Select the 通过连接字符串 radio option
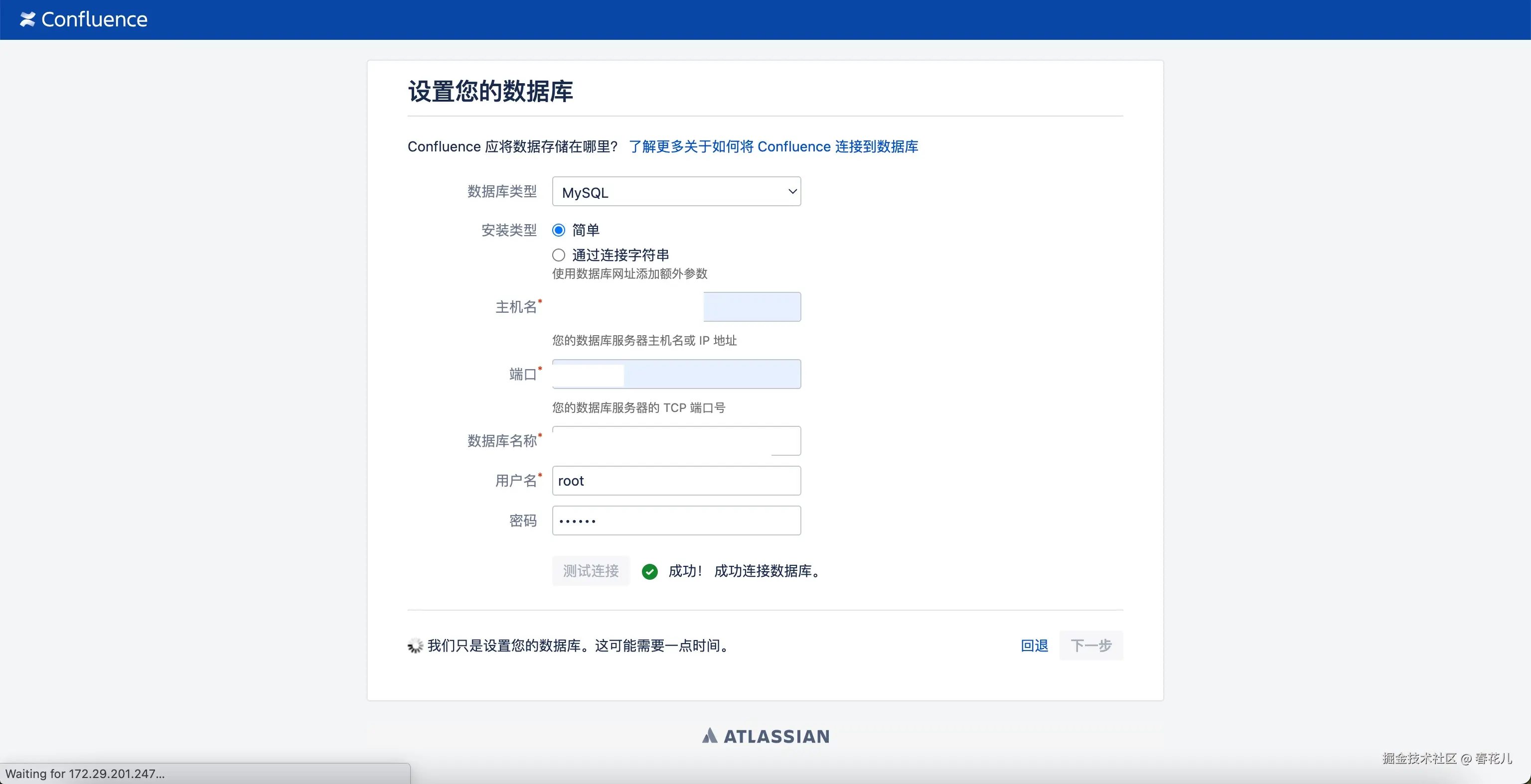Screen dimensions: 1531x784 [x=559, y=256]
